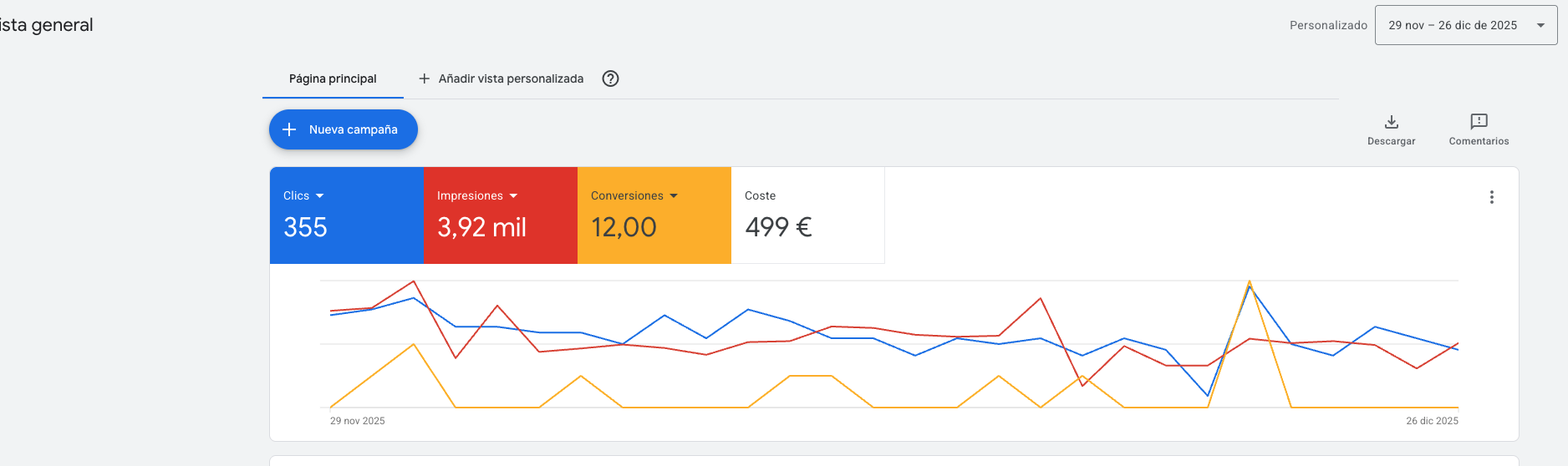
Task: Click the blue card's 355 value
Action: coord(305,227)
